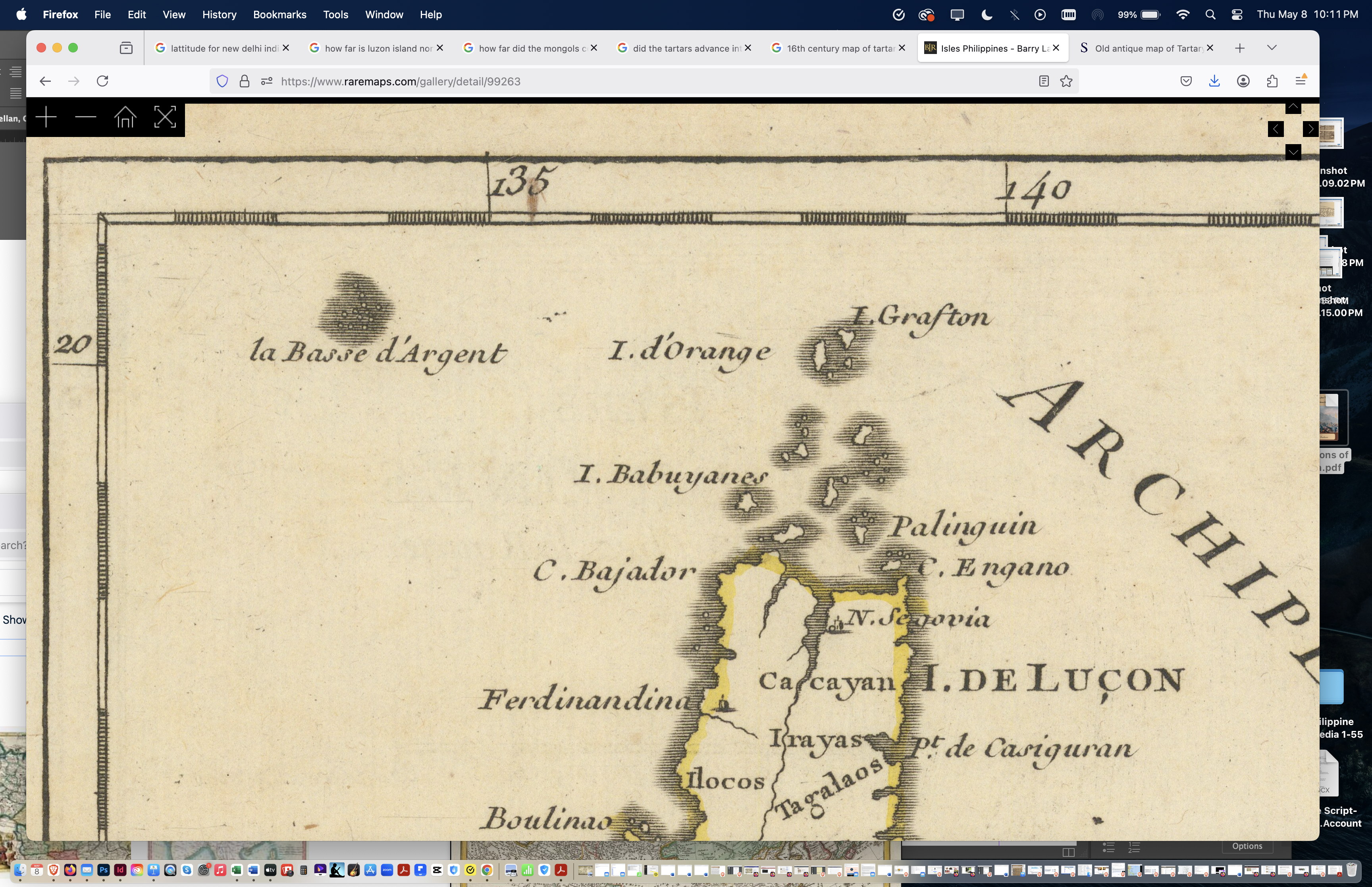
Task: Pan map left with navigator arrow
Action: pyautogui.click(x=1276, y=129)
